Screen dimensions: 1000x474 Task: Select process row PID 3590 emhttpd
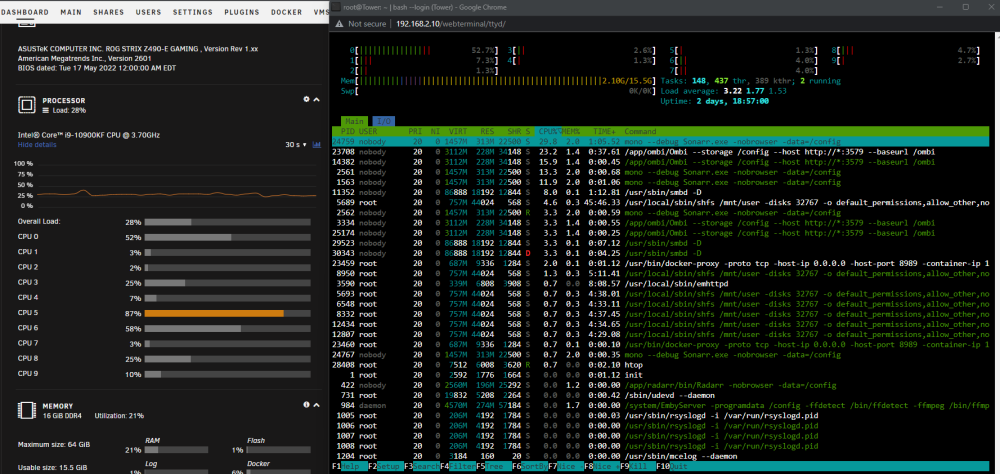pos(661,283)
